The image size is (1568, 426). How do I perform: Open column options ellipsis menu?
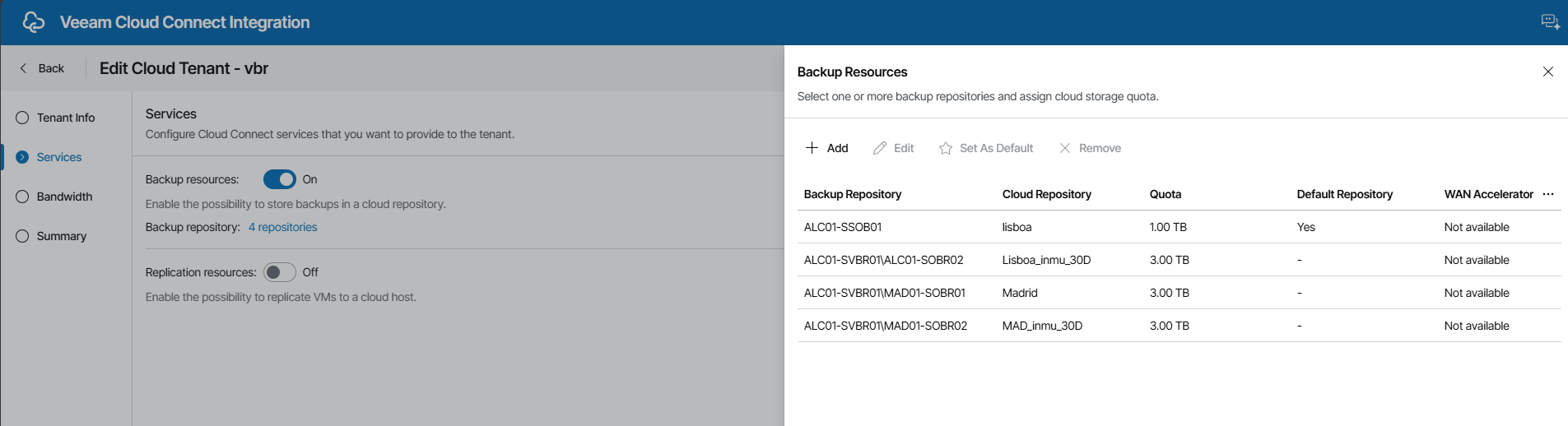coord(1548,194)
